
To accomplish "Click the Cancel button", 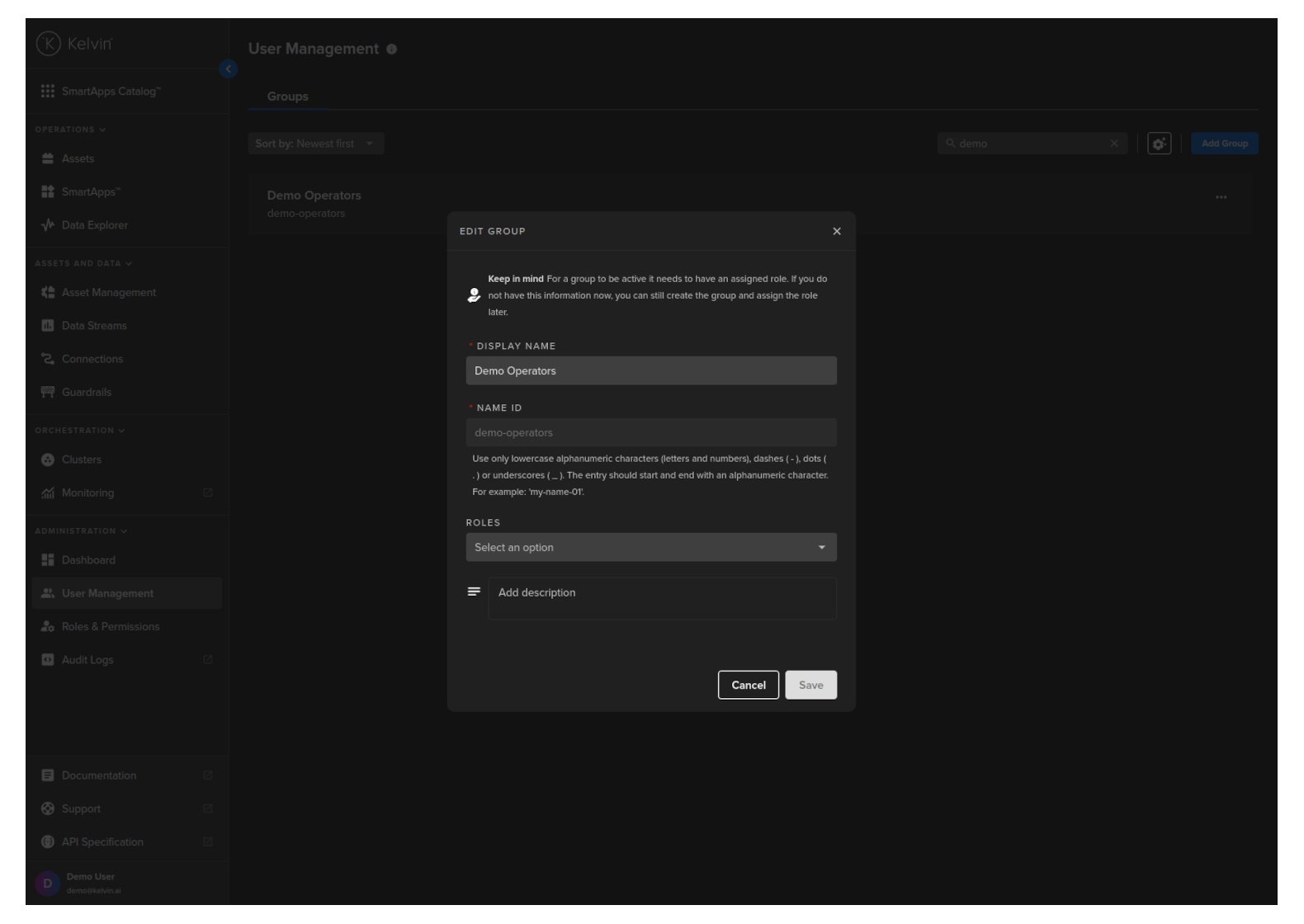I will click(748, 685).
